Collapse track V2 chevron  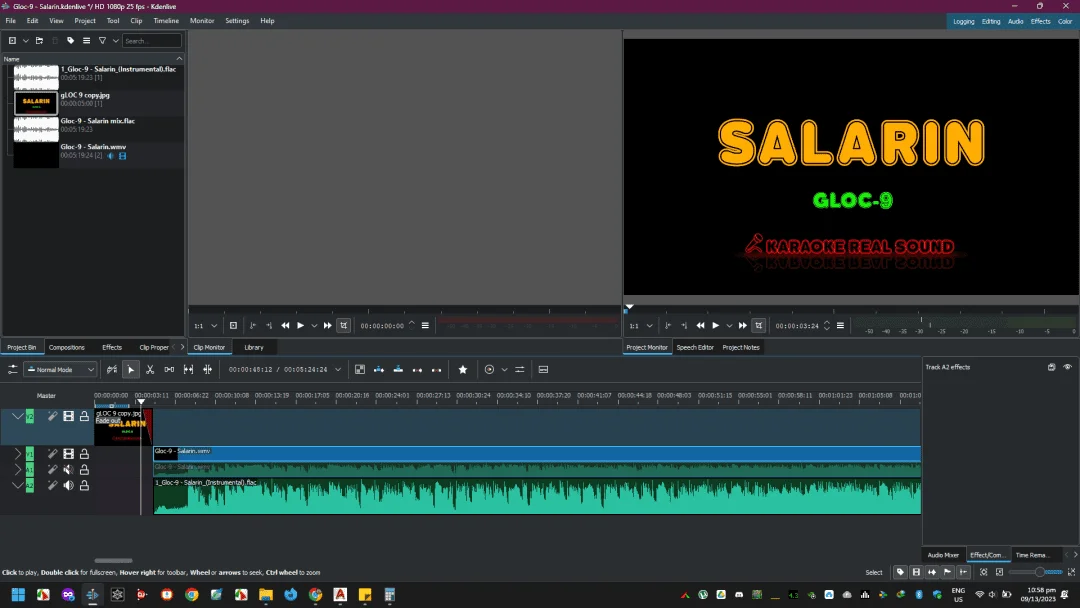pyautogui.click(x=17, y=416)
